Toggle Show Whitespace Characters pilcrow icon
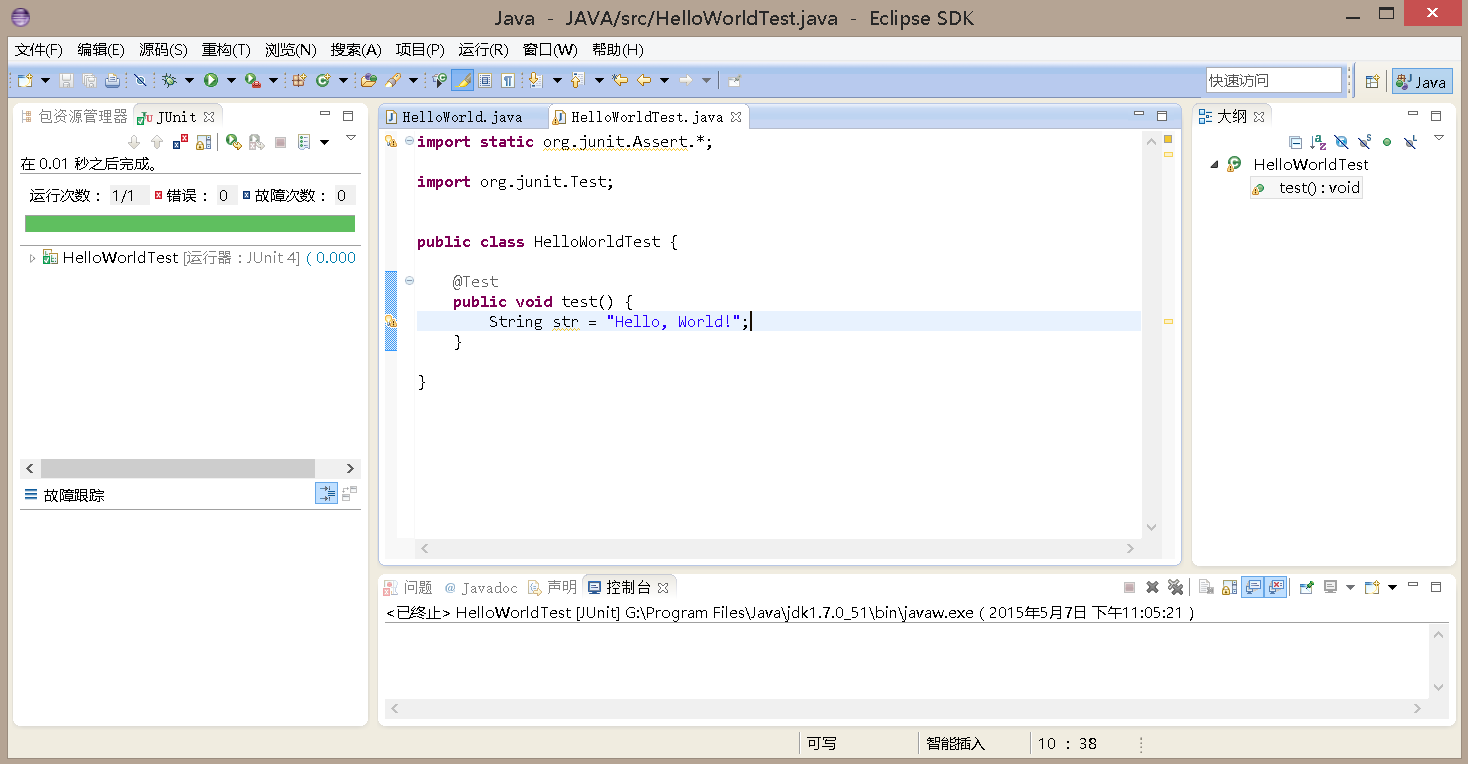The image size is (1468, 764). 508,80
